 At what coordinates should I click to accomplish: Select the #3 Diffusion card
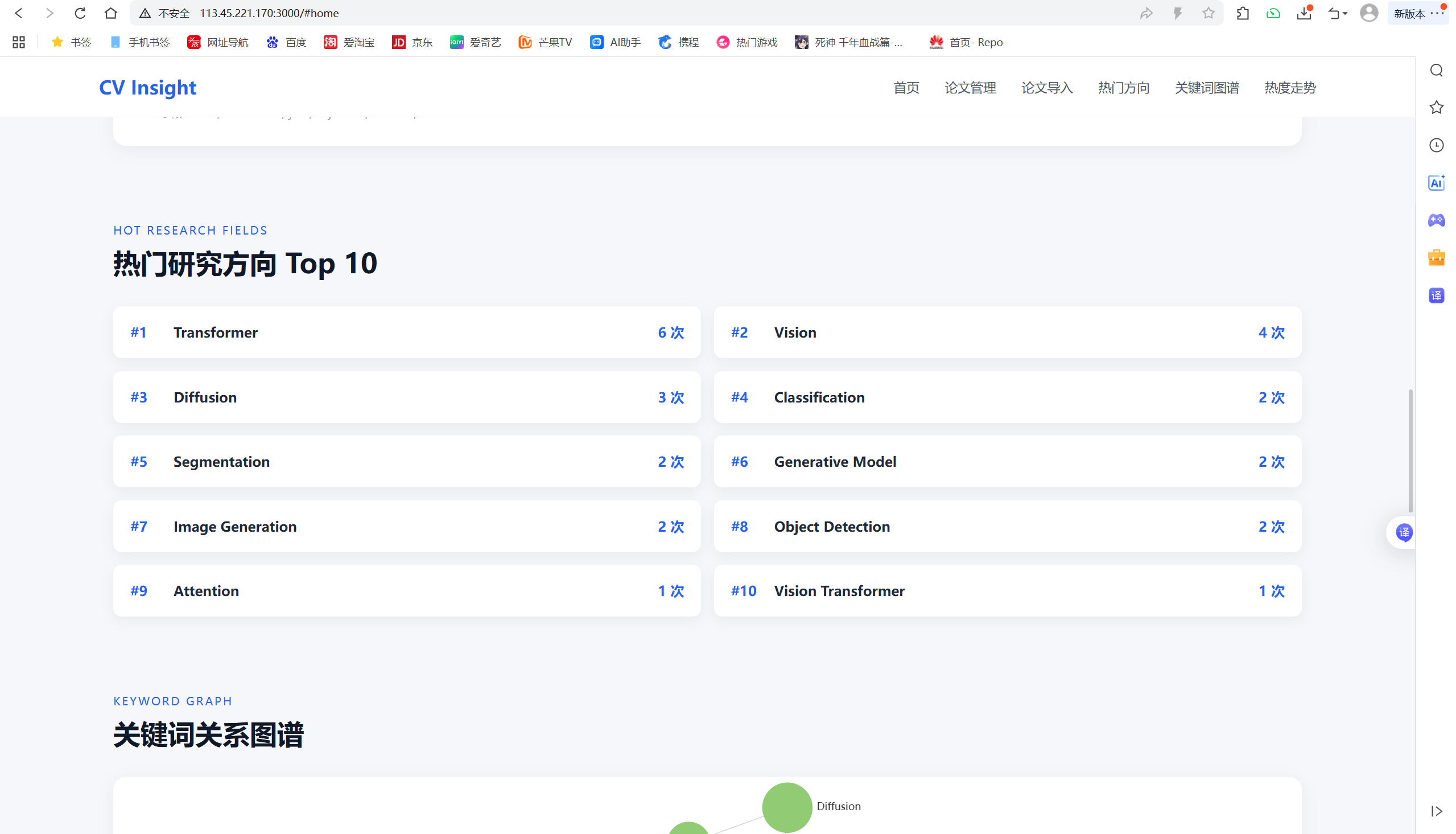(407, 397)
